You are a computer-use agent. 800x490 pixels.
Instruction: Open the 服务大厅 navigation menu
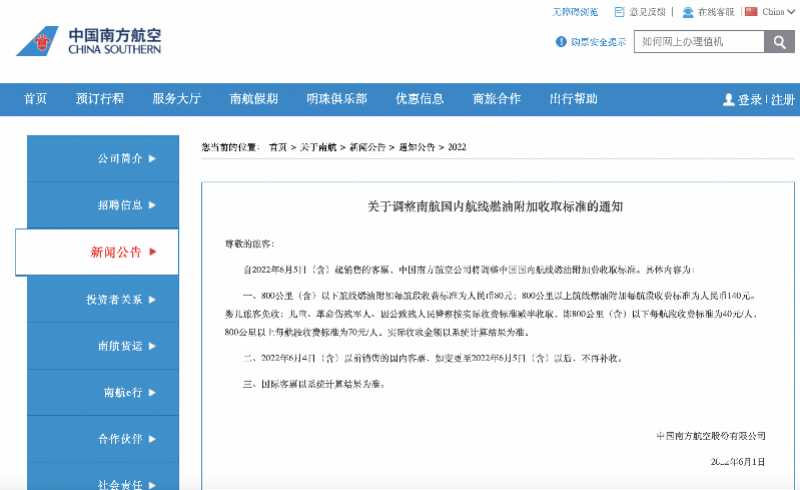[x=177, y=99]
